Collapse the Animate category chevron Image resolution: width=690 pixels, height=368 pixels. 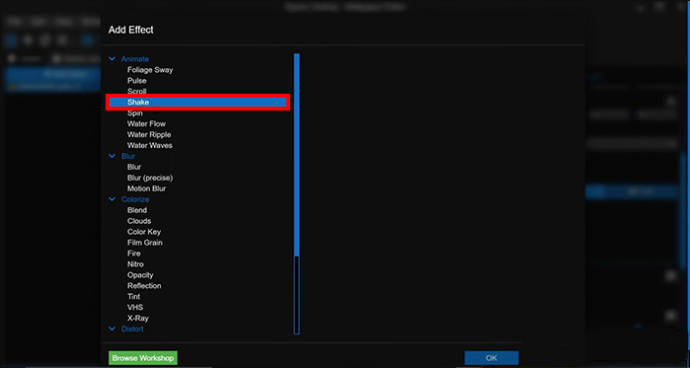click(112, 59)
